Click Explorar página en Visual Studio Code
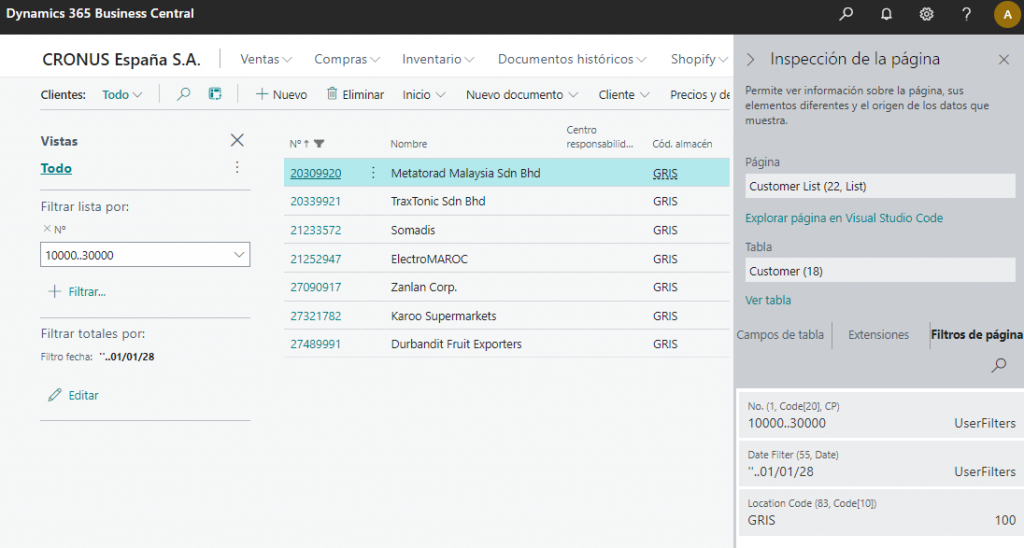Screen dimensions: 1024x548 click(x=843, y=218)
